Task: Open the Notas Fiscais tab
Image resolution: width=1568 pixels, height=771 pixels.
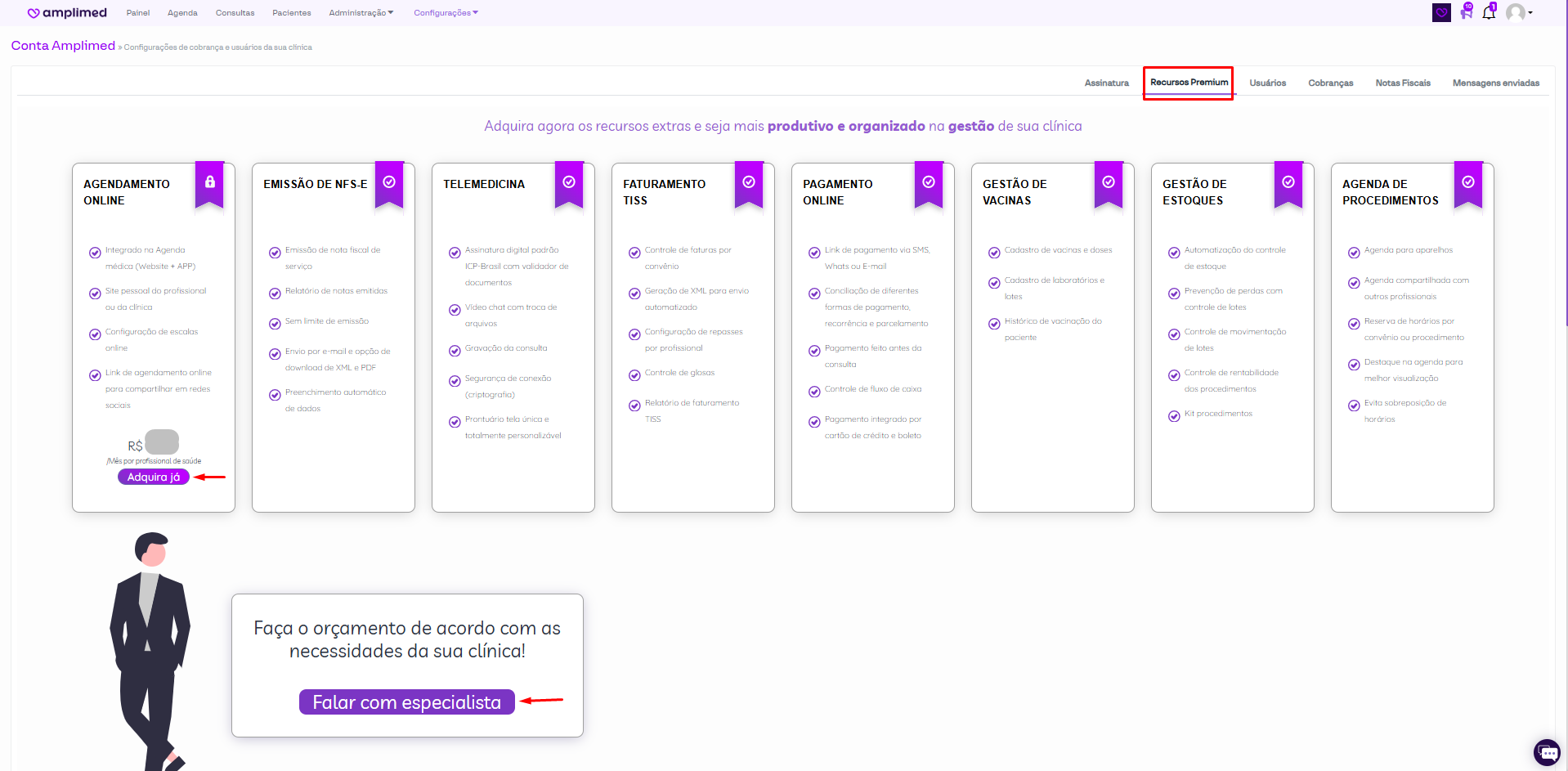Action: tap(1402, 83)
